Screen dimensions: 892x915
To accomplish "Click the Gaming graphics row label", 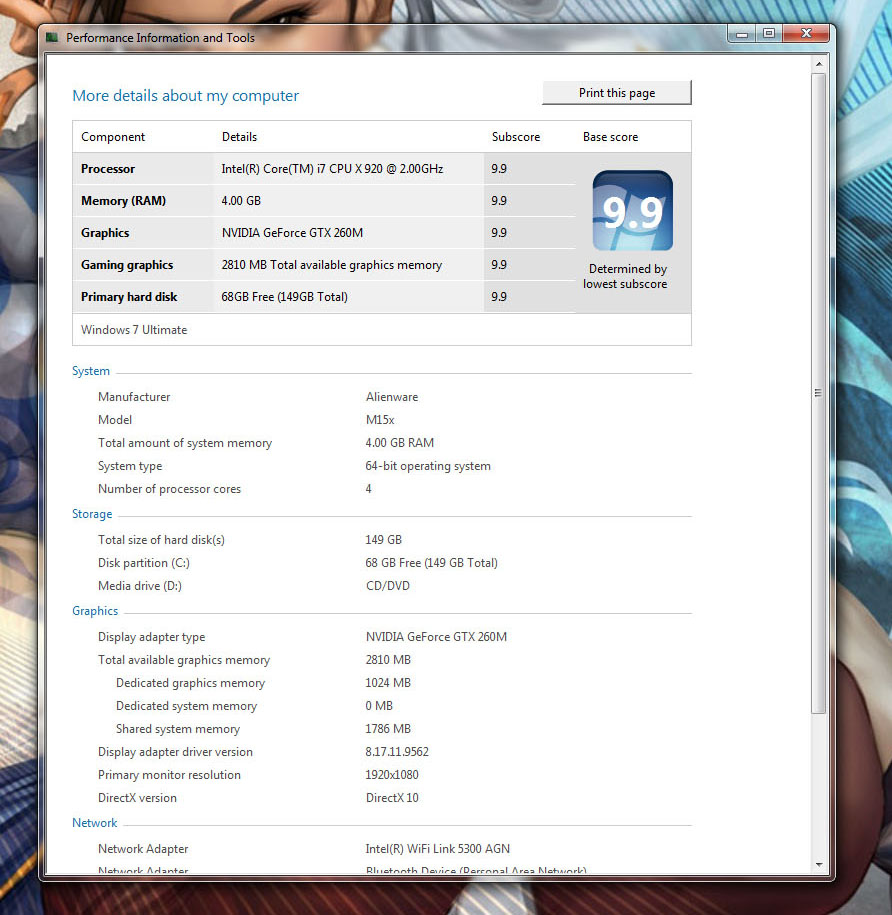I will coord(127,265).
